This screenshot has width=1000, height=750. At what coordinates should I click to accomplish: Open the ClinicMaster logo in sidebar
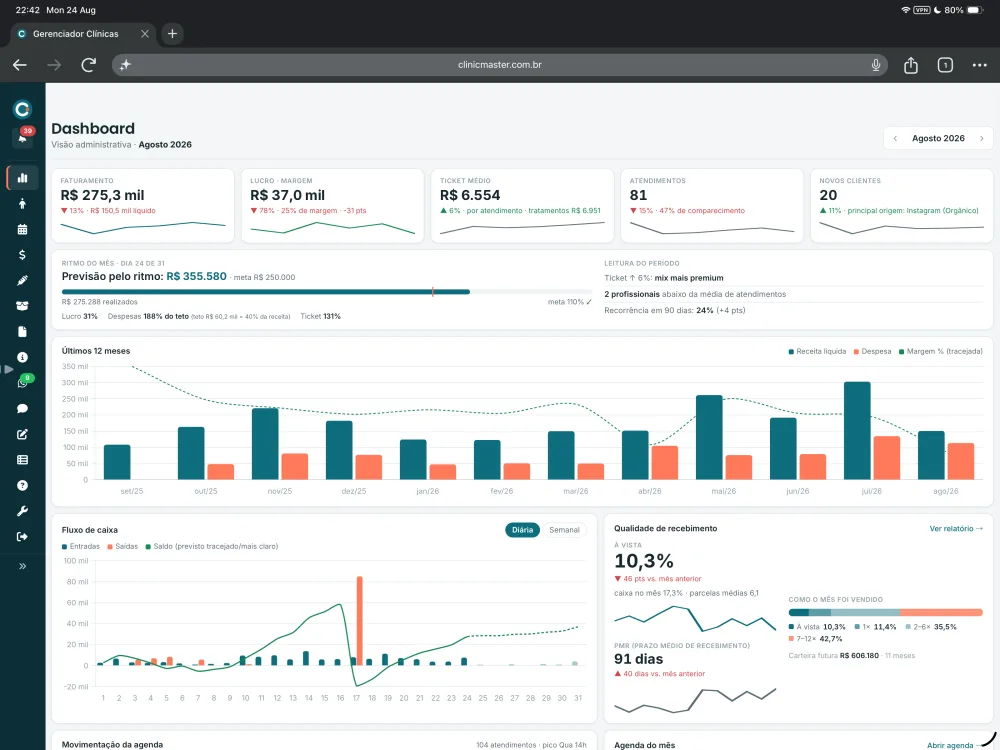(x=22, y=110)
